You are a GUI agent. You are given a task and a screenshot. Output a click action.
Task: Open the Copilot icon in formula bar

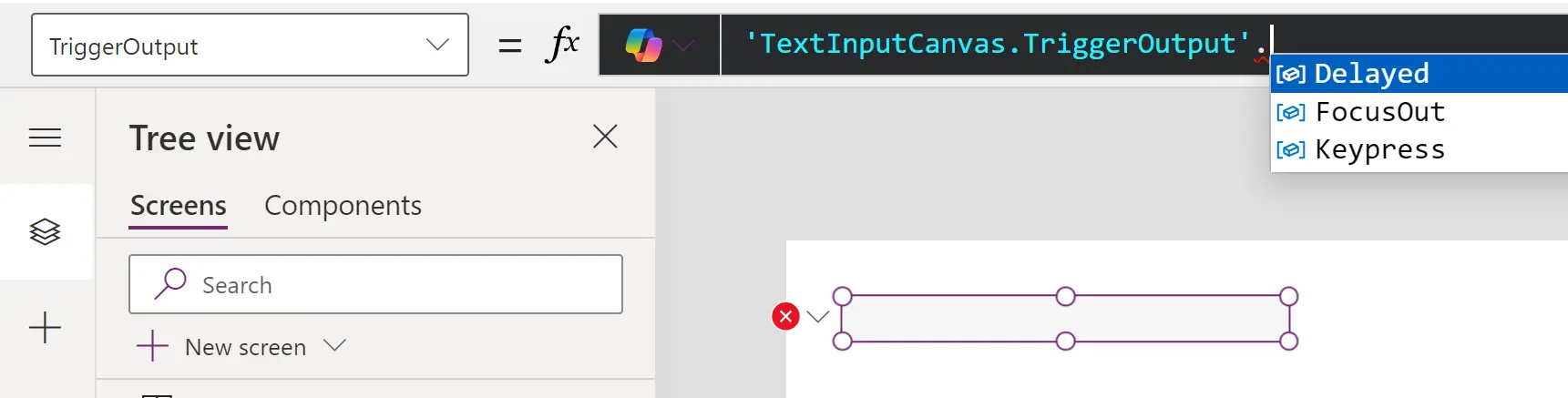[643, 45]
